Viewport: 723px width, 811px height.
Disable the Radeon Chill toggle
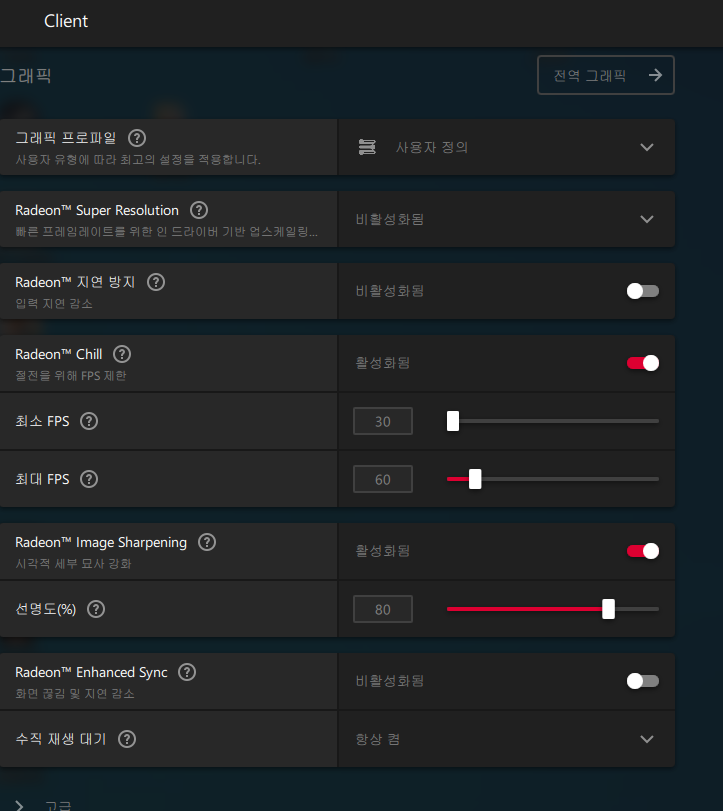click(643, 363)
